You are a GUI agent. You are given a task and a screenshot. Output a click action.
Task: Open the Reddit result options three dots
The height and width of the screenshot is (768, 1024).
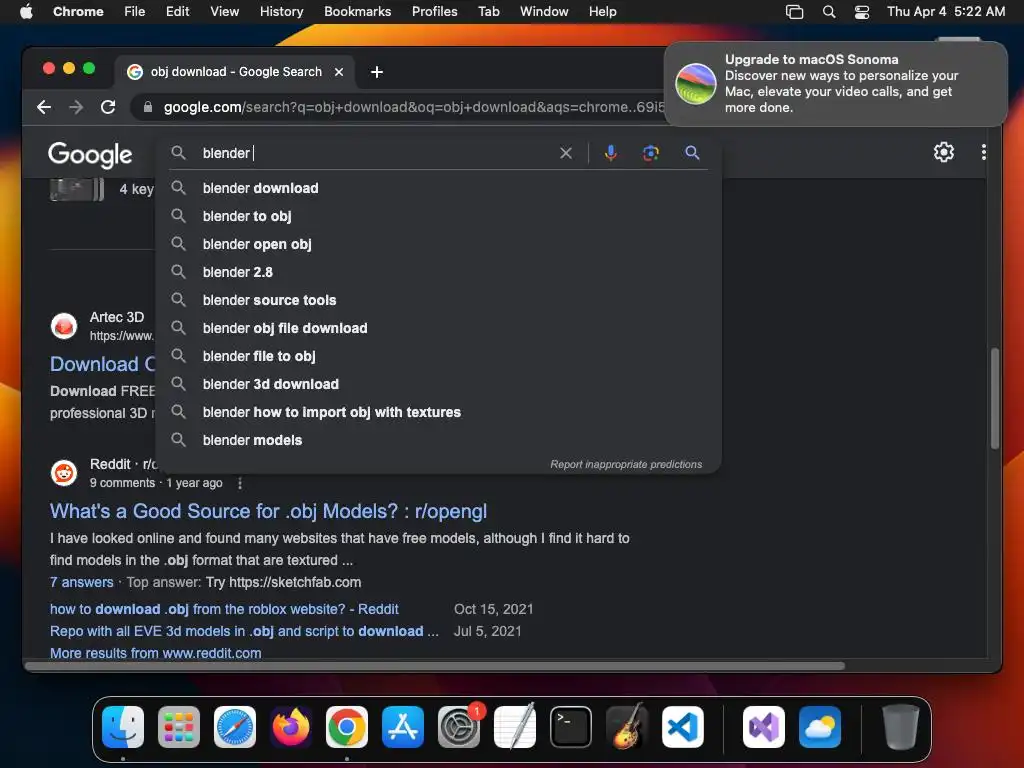[240, 483]
